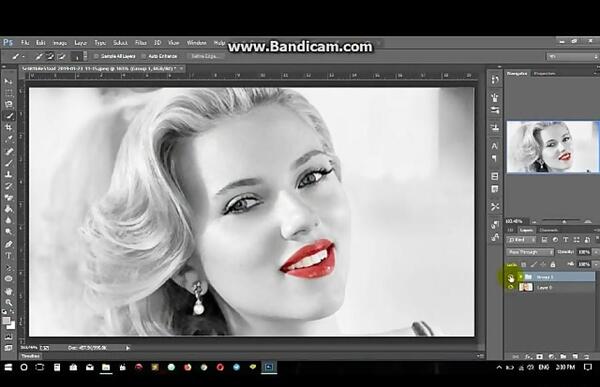
Task: Select the Spot Healing Brush tool
Action: (8, 151)
